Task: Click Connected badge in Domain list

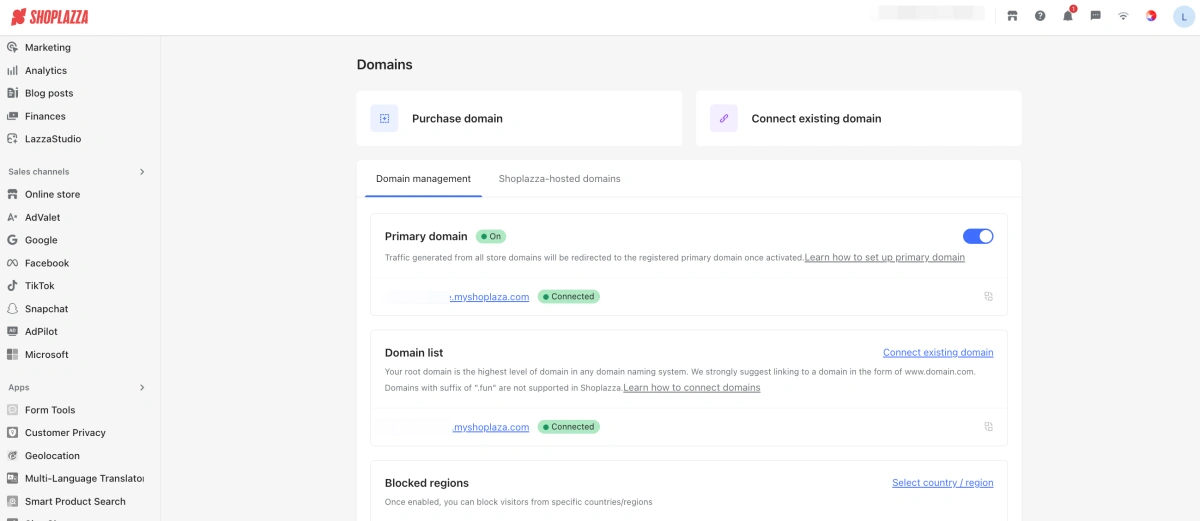Action: pos(569,426)
